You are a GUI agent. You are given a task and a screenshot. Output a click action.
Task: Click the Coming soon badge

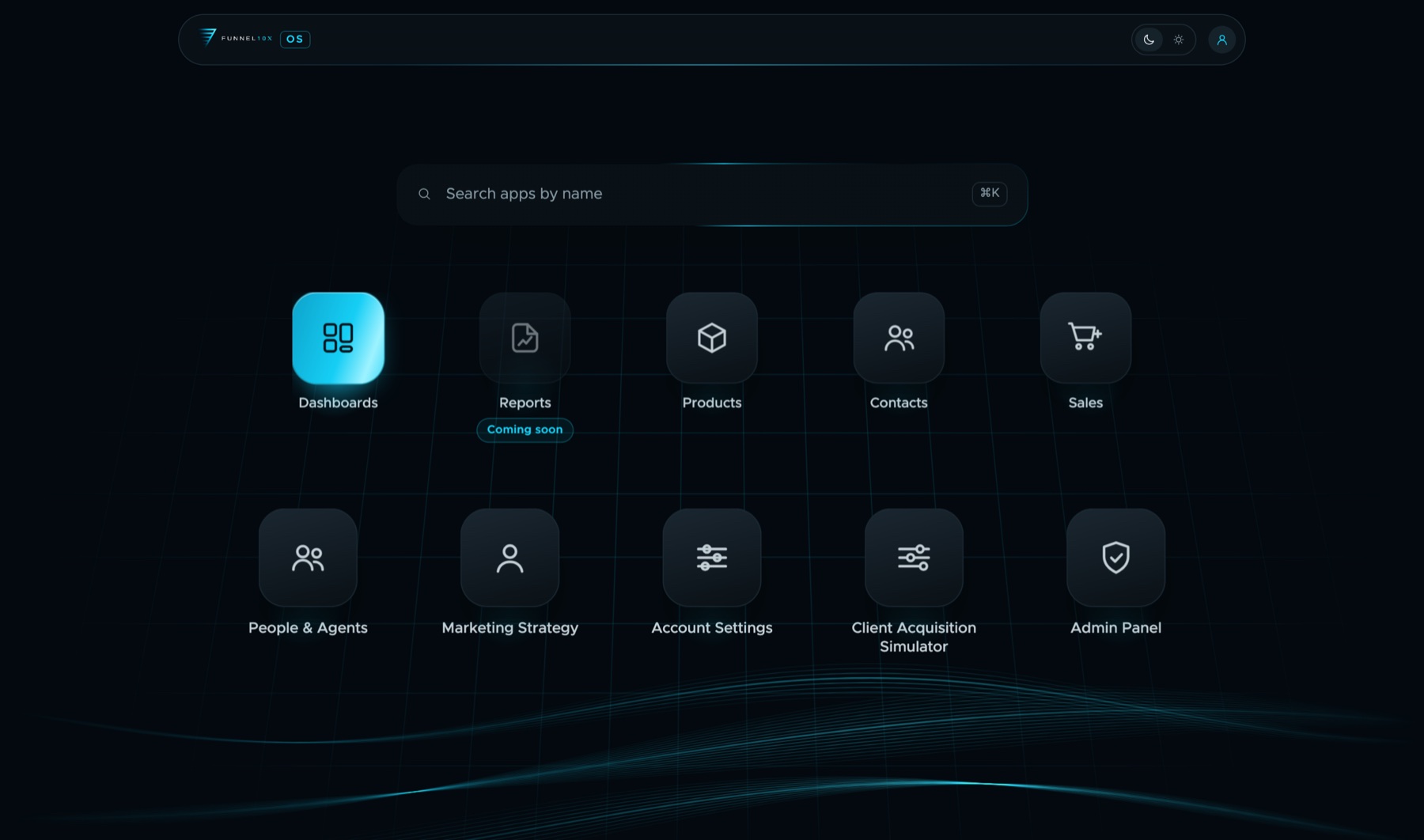[525, 429]
